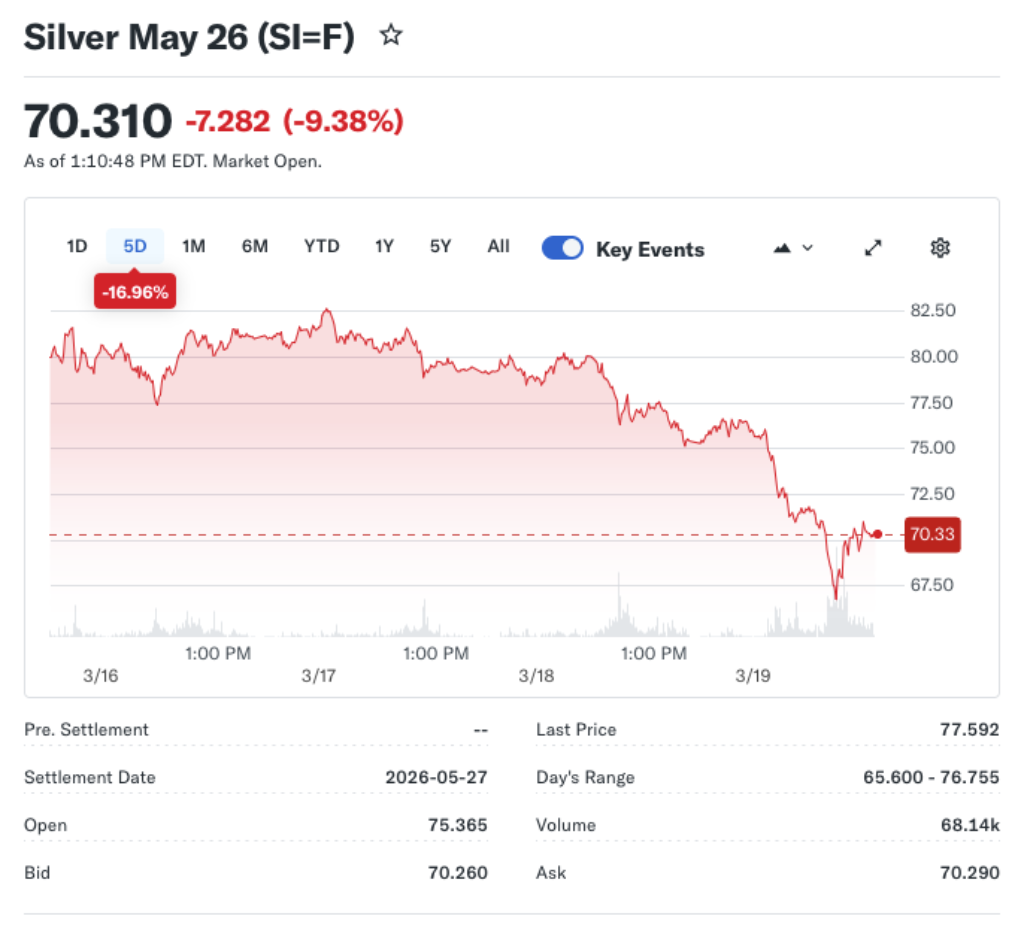The image size is (1024, 937).
Task: Open chart display options via the chevron
Action: click(807, 248)
